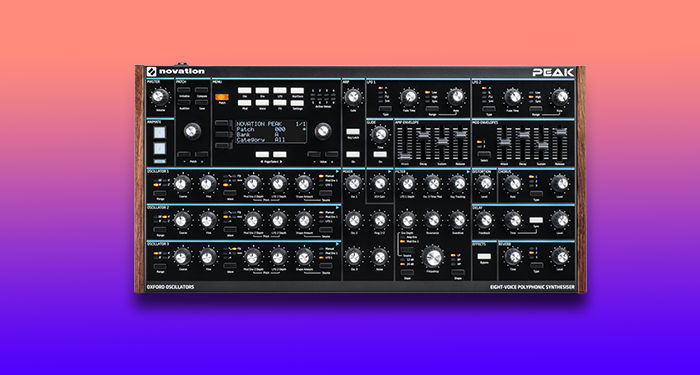Screen dimensions: 700x375
Task: Click the Mixer Noise knob
Action: 379,257
